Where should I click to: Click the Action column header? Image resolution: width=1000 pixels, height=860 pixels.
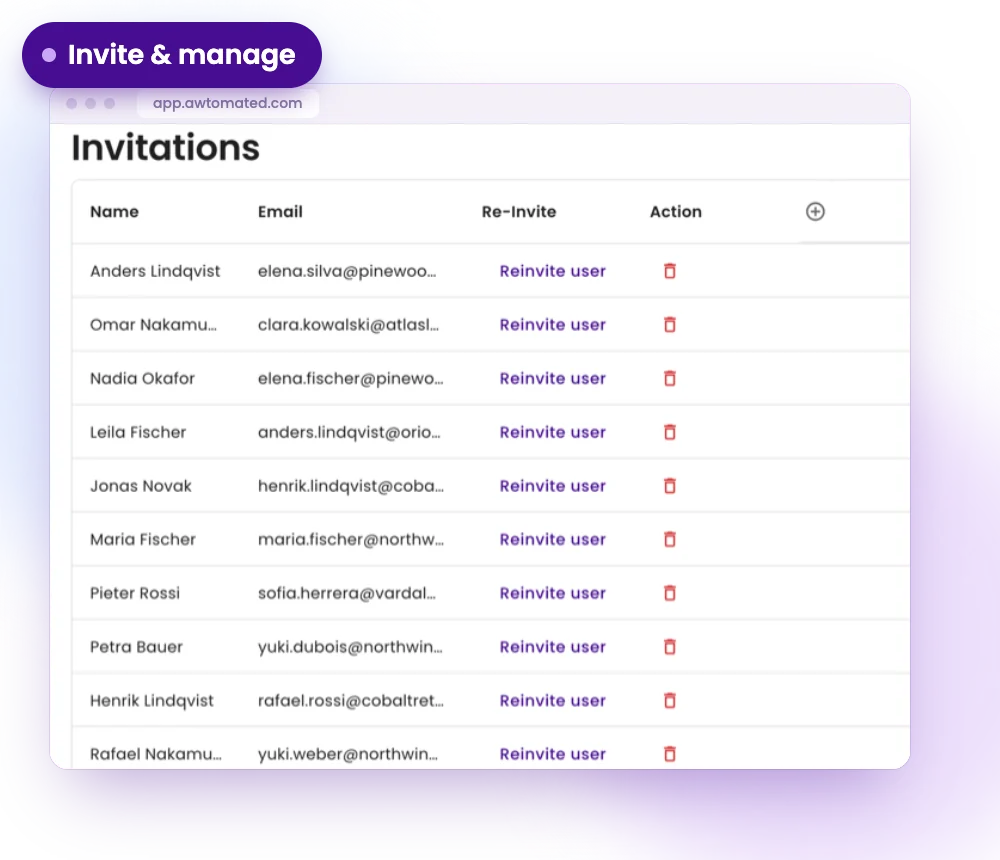(675, 211)
